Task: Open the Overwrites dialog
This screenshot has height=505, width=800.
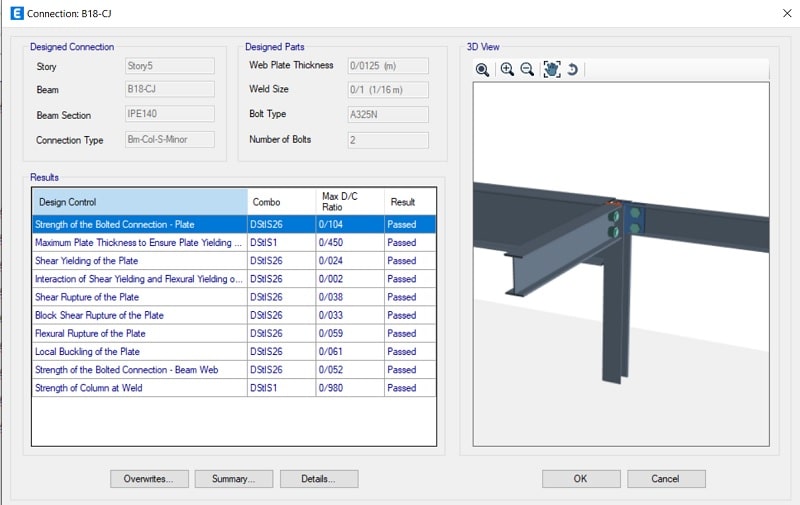Action: [x=149, y=478]
